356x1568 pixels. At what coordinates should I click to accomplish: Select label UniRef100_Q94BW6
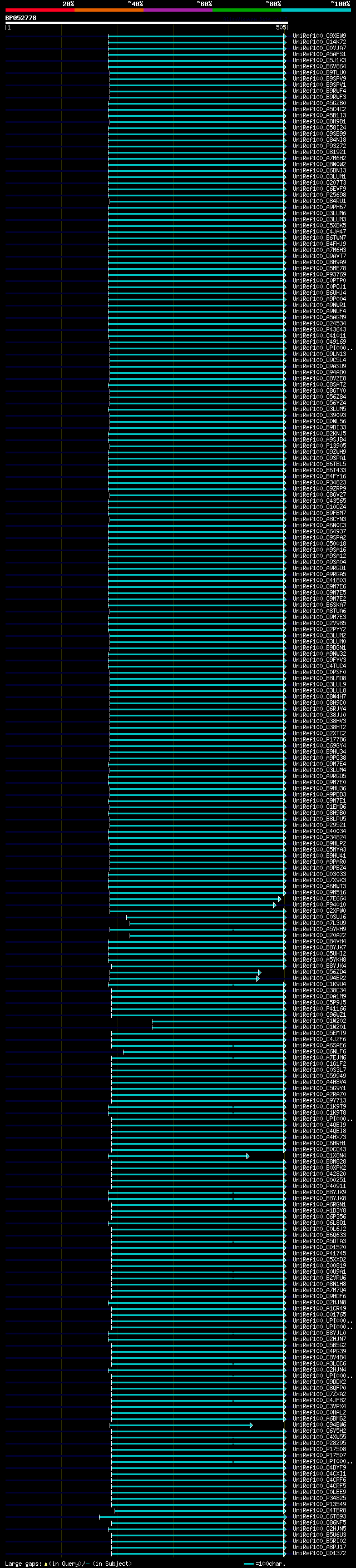coord(319,1424)
